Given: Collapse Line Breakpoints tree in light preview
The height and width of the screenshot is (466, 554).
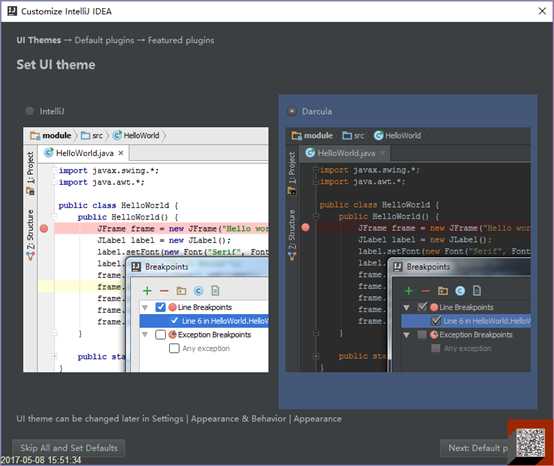Looking at the screenshot, I should pyautogui.click(x=145, y=307).
